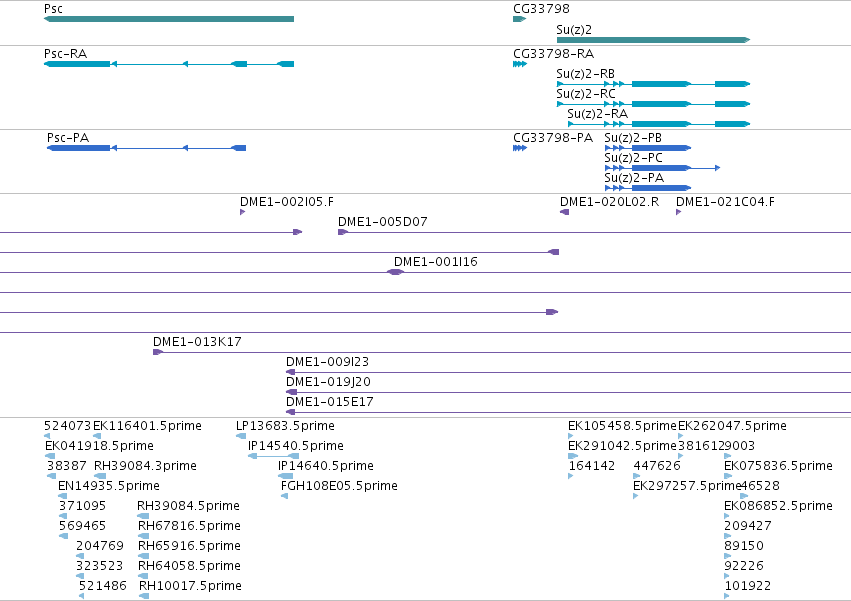Click the DME1-019J20 BAC end arrow

(x=291, y=392)
